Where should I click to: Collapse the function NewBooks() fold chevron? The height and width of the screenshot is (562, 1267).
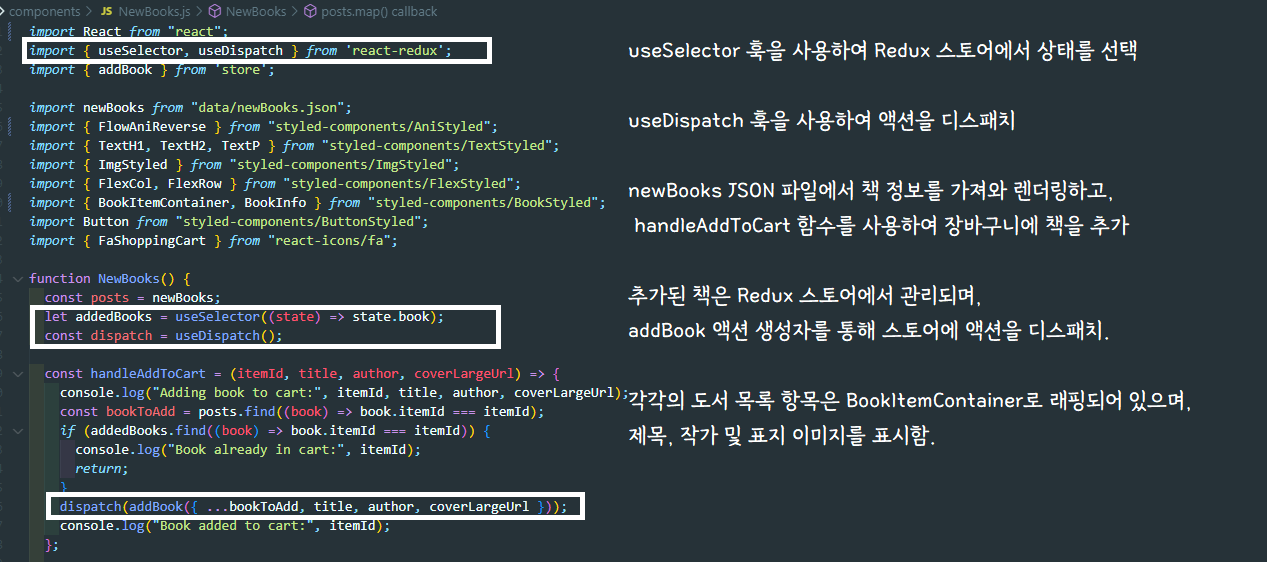[x=18, y=278]
